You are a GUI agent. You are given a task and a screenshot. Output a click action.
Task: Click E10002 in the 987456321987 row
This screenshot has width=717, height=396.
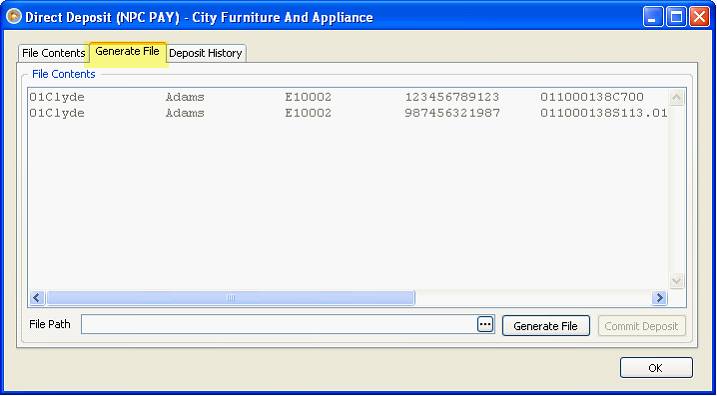pos(308,113)
